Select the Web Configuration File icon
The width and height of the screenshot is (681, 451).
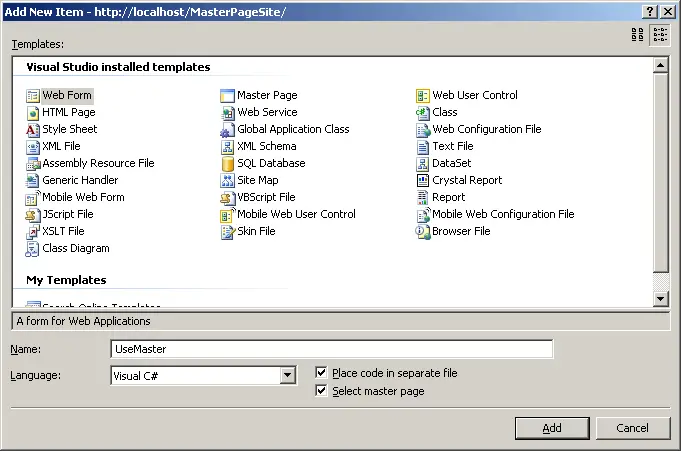point(423,129)
